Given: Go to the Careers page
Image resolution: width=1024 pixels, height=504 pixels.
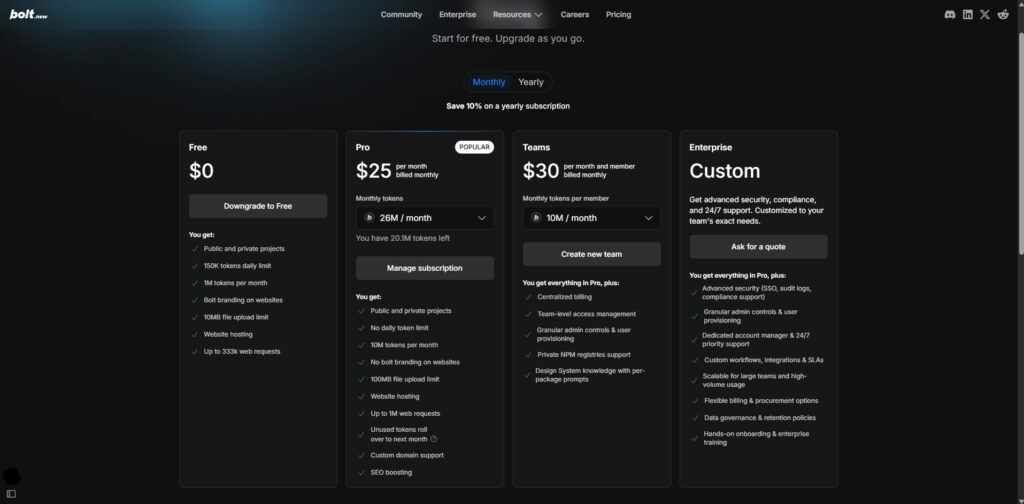Looking at the screenshot, I should (x=575, y=14).
